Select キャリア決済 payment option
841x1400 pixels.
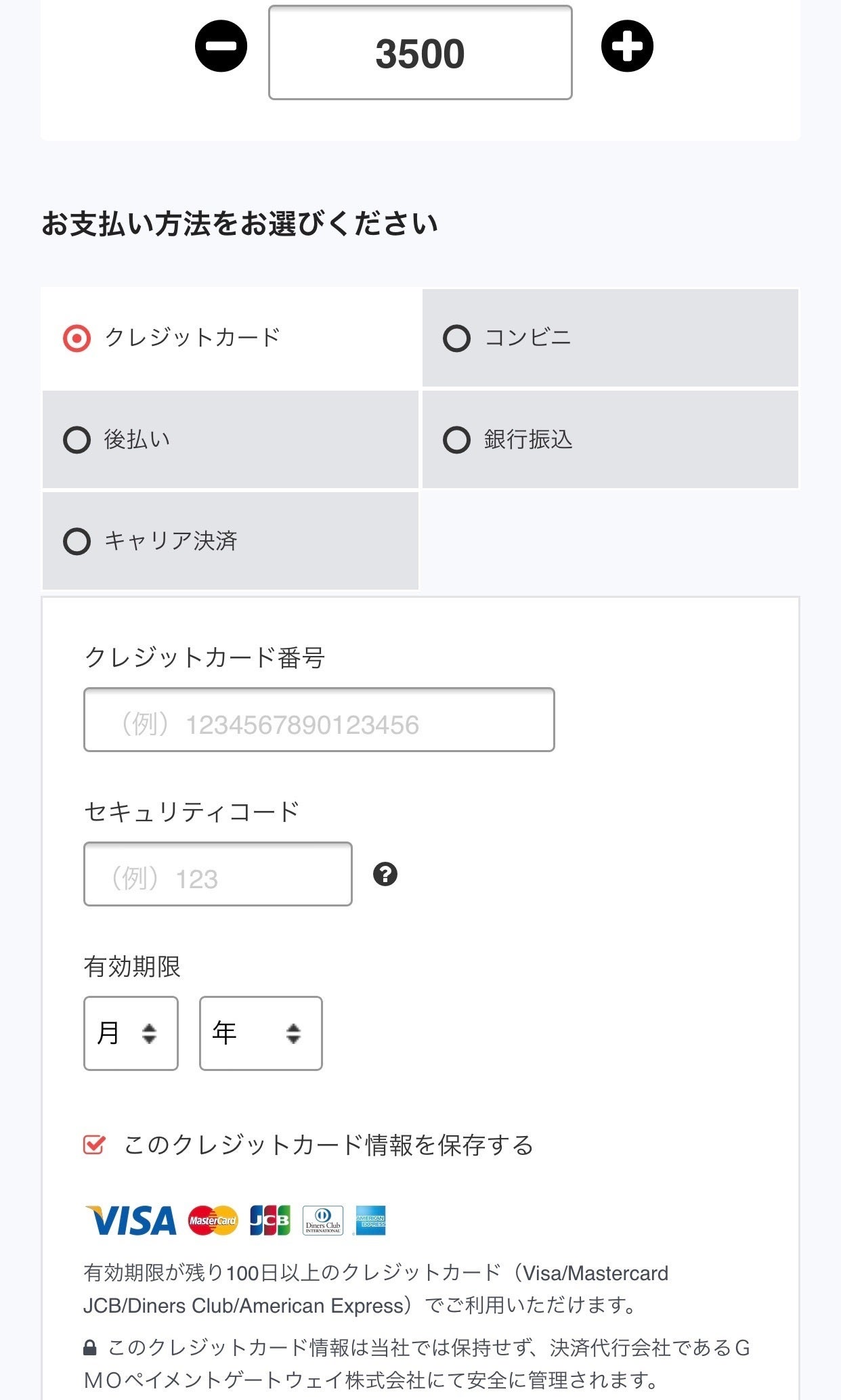point(77,541)
